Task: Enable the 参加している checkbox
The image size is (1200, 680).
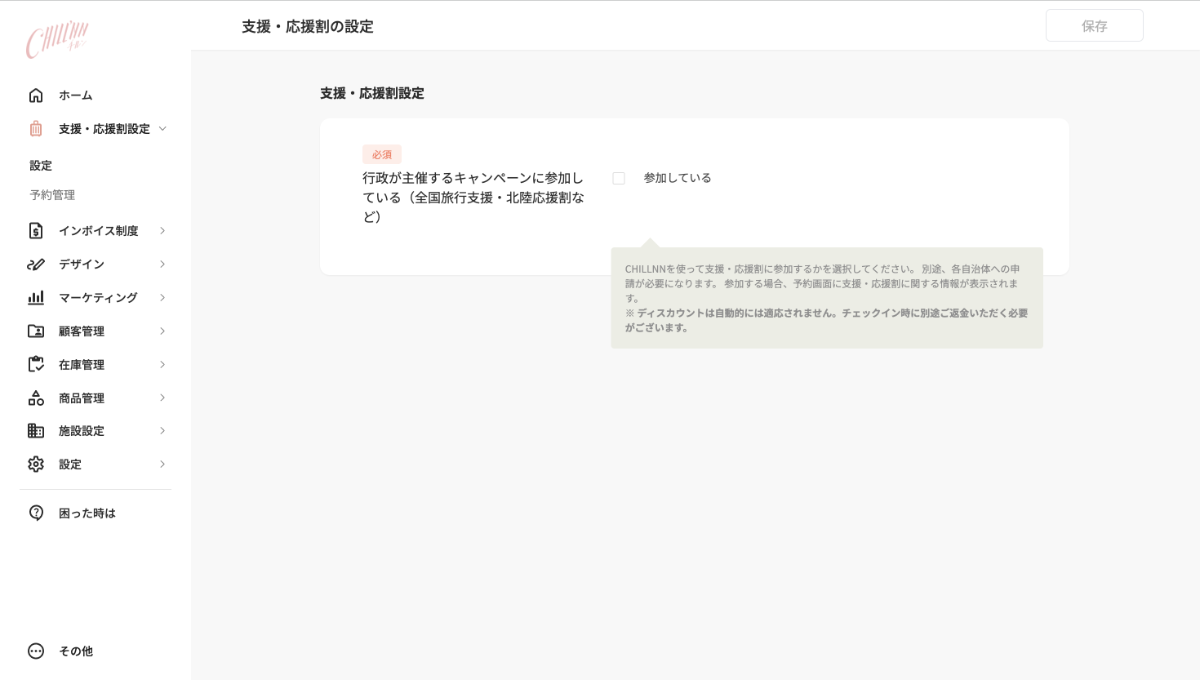Action: point(619,178)
